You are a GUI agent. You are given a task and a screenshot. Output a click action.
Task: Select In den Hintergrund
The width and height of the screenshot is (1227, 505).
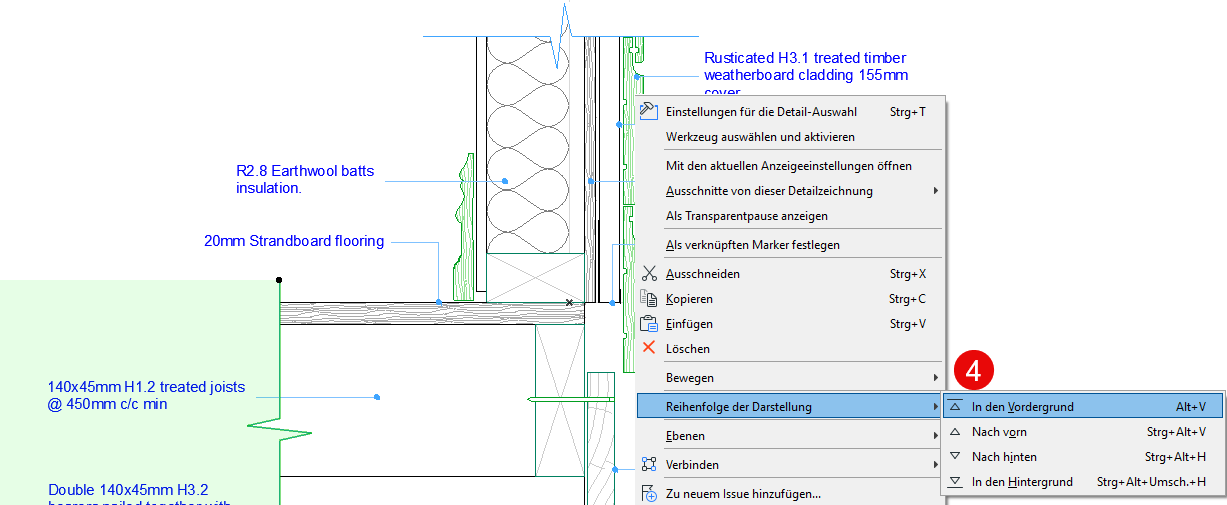1083,481
